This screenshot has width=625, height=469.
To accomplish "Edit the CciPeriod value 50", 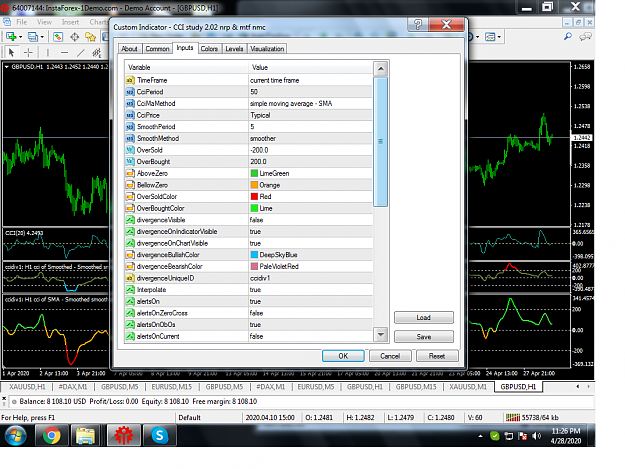I will [311, 92].
